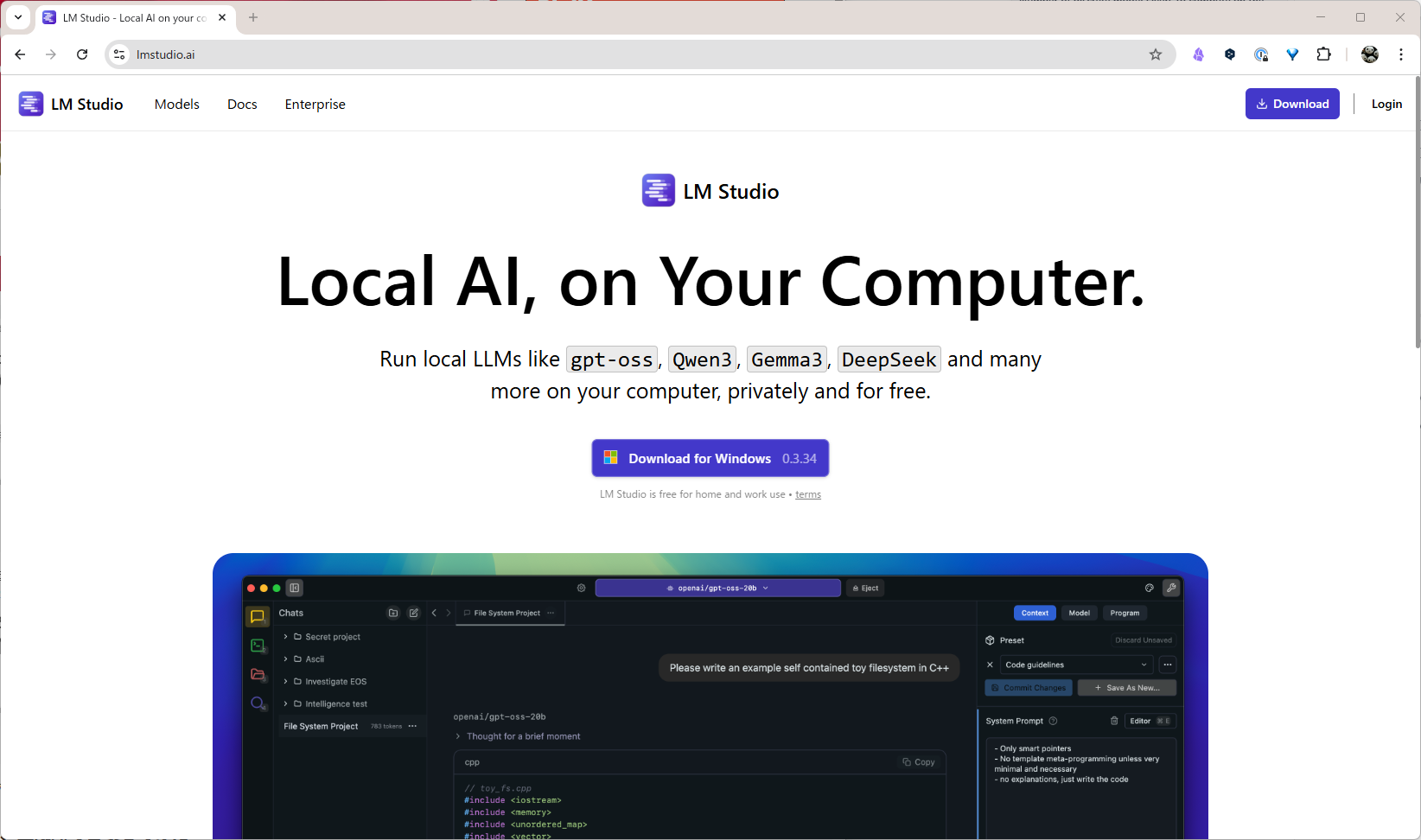Close the LM Studio browser tab

click(222, 17)
